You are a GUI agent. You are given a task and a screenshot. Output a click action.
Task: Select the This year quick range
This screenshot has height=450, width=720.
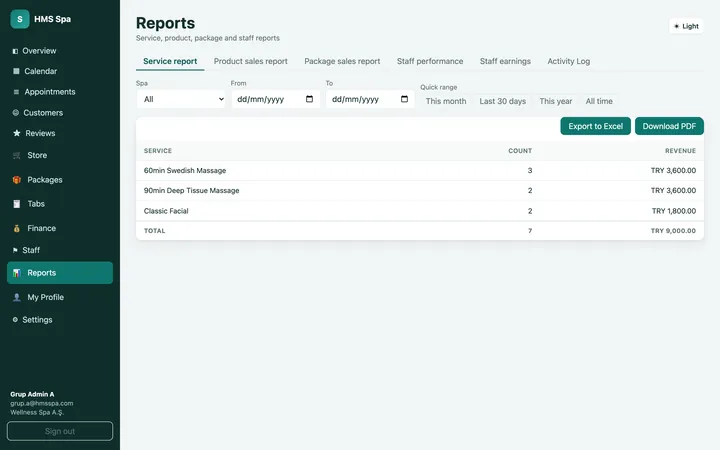pos(556,101)
